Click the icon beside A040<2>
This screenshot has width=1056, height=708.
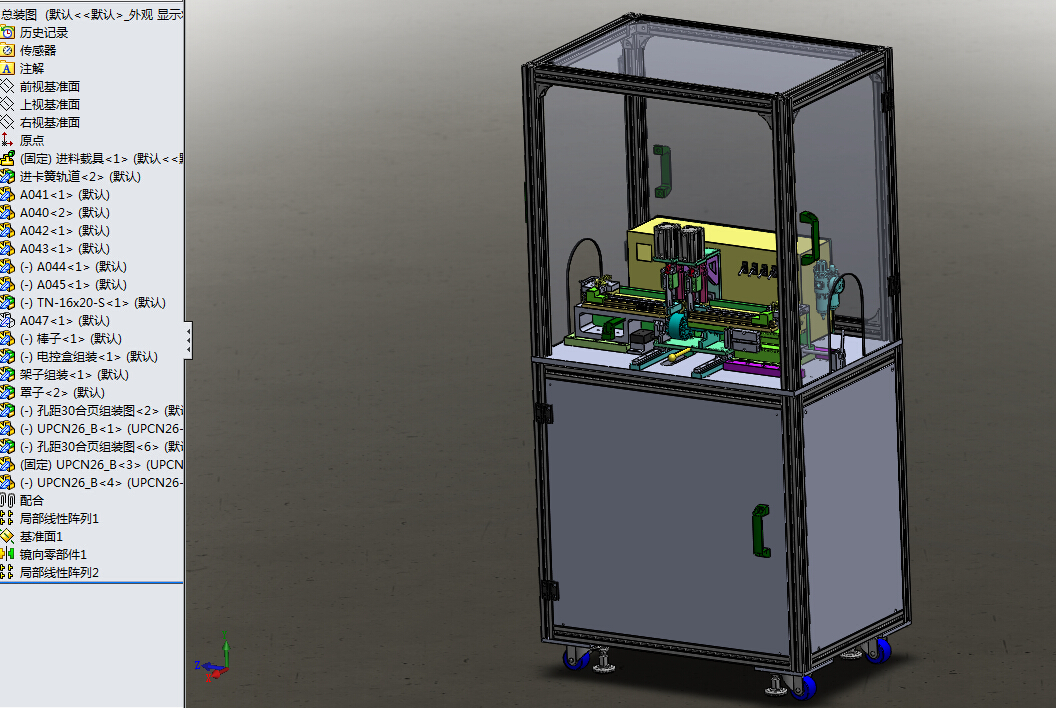click(x=7, y=212)
